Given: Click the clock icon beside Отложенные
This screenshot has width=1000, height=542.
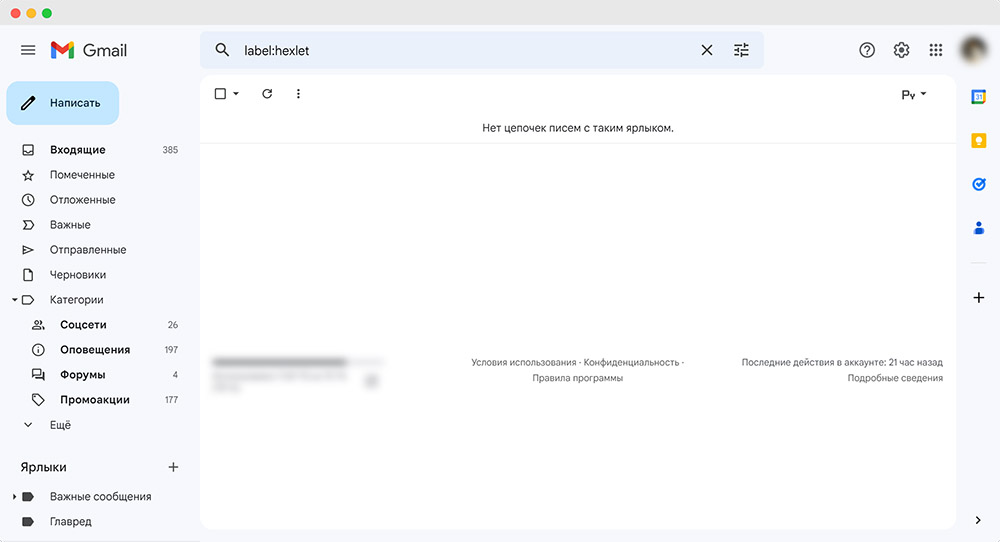Looking at the screenshot, I should pyautogui.click(x=28, y=200).
